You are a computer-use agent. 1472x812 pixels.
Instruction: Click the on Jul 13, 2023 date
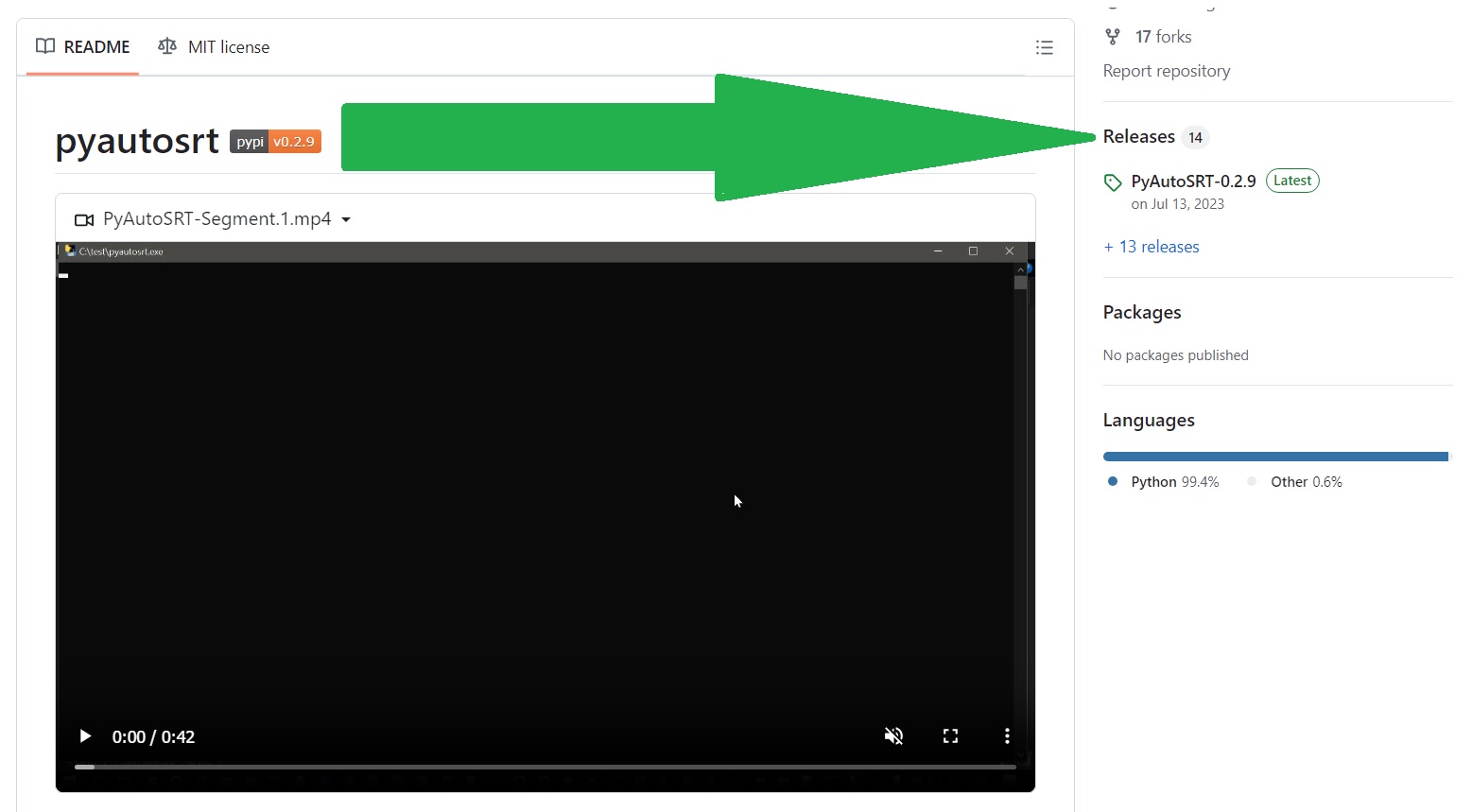(1178, 204)
